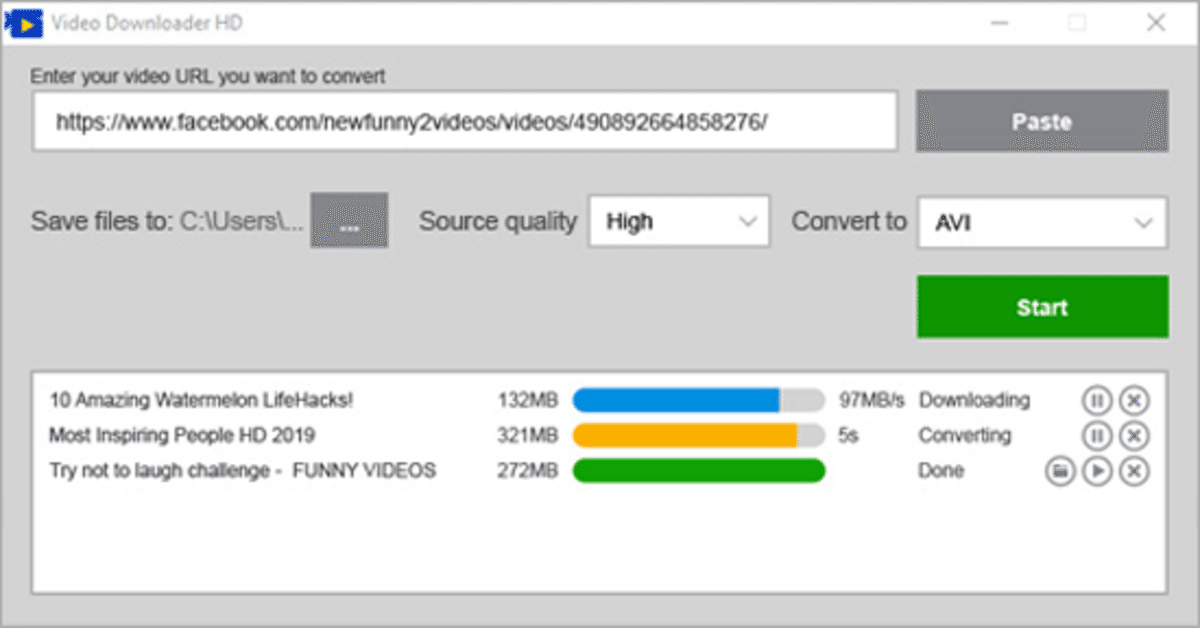Screen dimensions: 1200x628
Task: Open the Source quality dropdown
Action: pyautogui.click(x=679, y=221)
